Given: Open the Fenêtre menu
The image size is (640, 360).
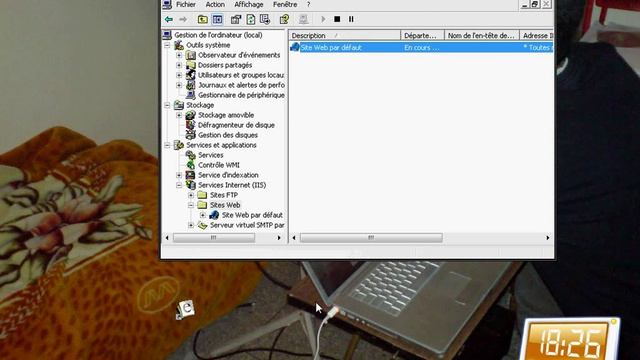Looking at the screenshot, I should tap(285, 4).
